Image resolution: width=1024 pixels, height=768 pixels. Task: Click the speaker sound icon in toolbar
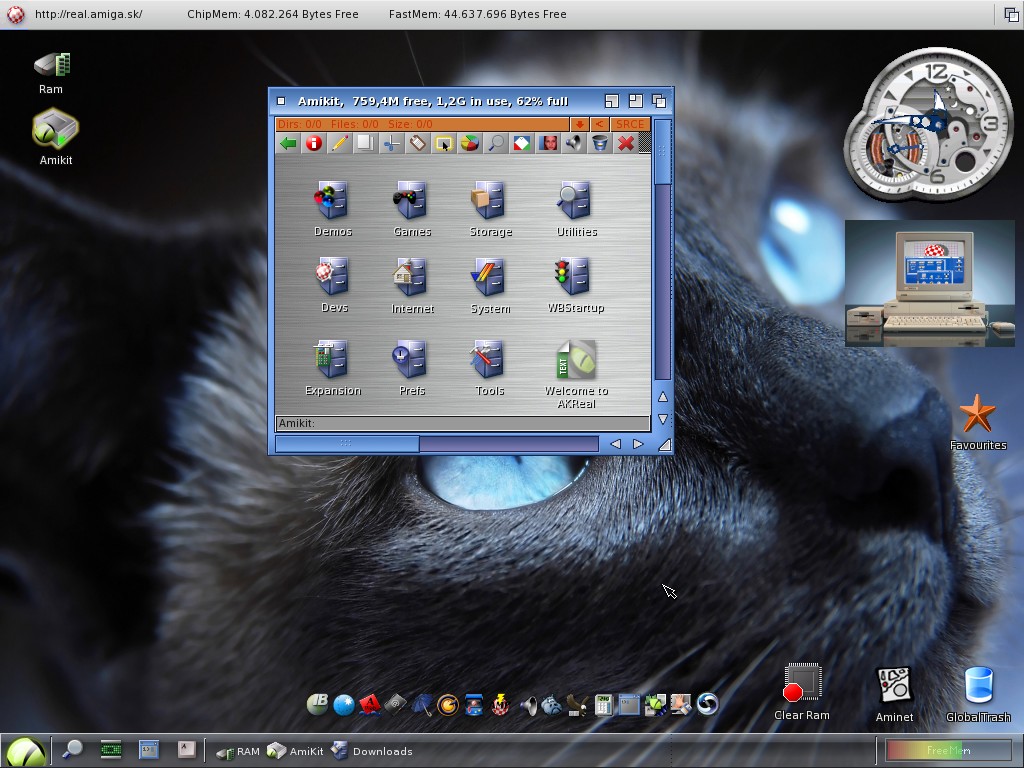(573, 144)
